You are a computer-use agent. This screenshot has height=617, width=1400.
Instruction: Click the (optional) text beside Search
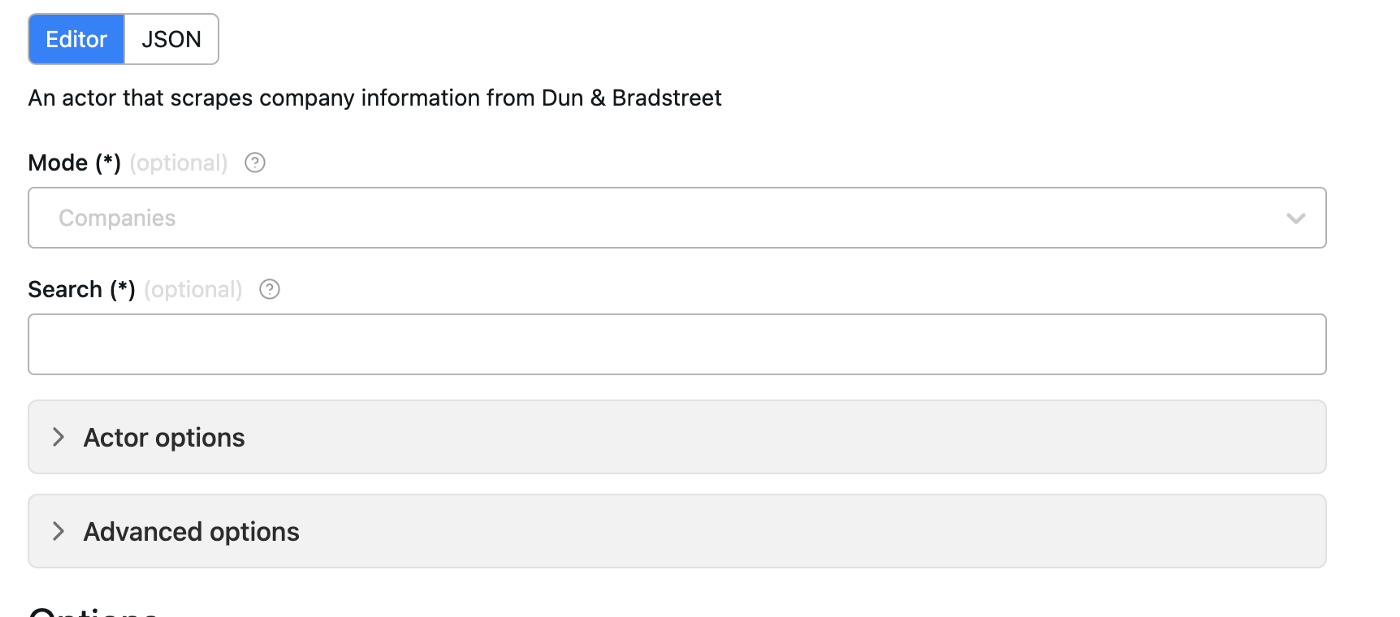(193, 289)
